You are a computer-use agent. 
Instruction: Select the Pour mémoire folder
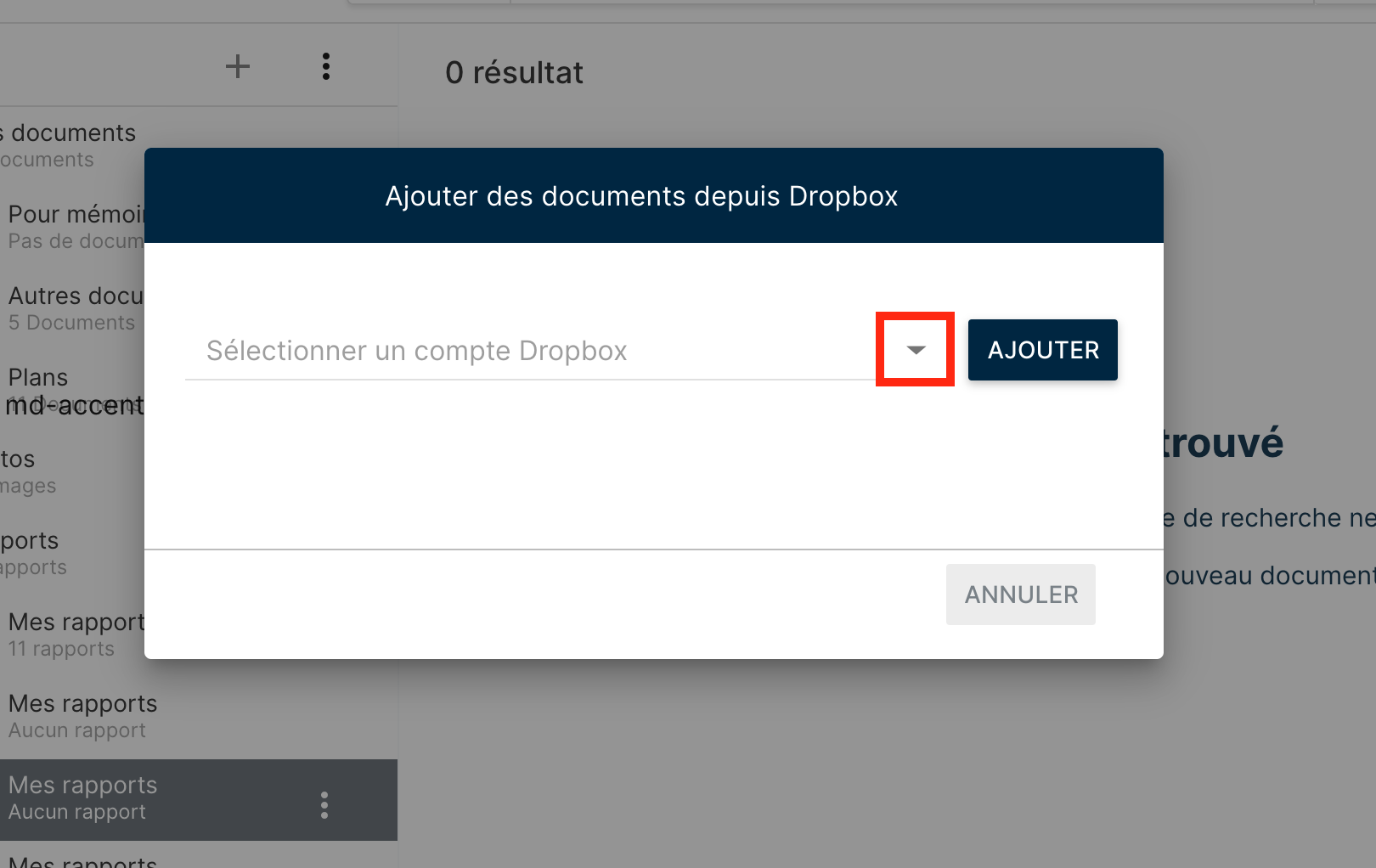click(72, 228)
